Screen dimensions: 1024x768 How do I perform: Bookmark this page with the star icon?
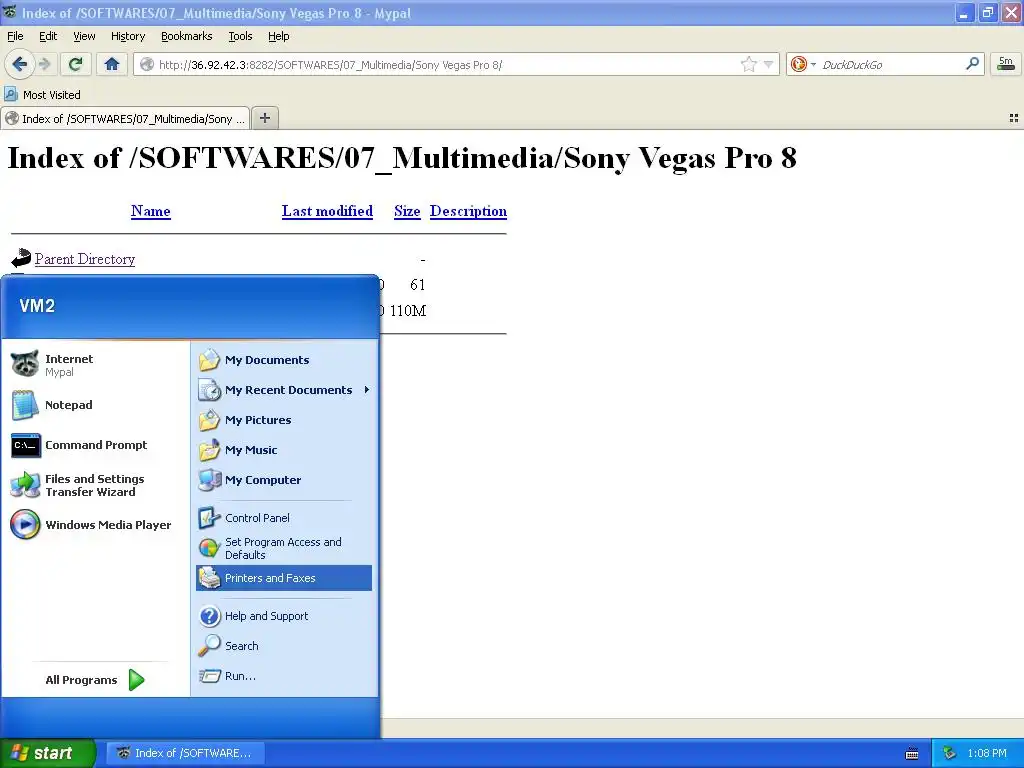[x=748, y=64]
